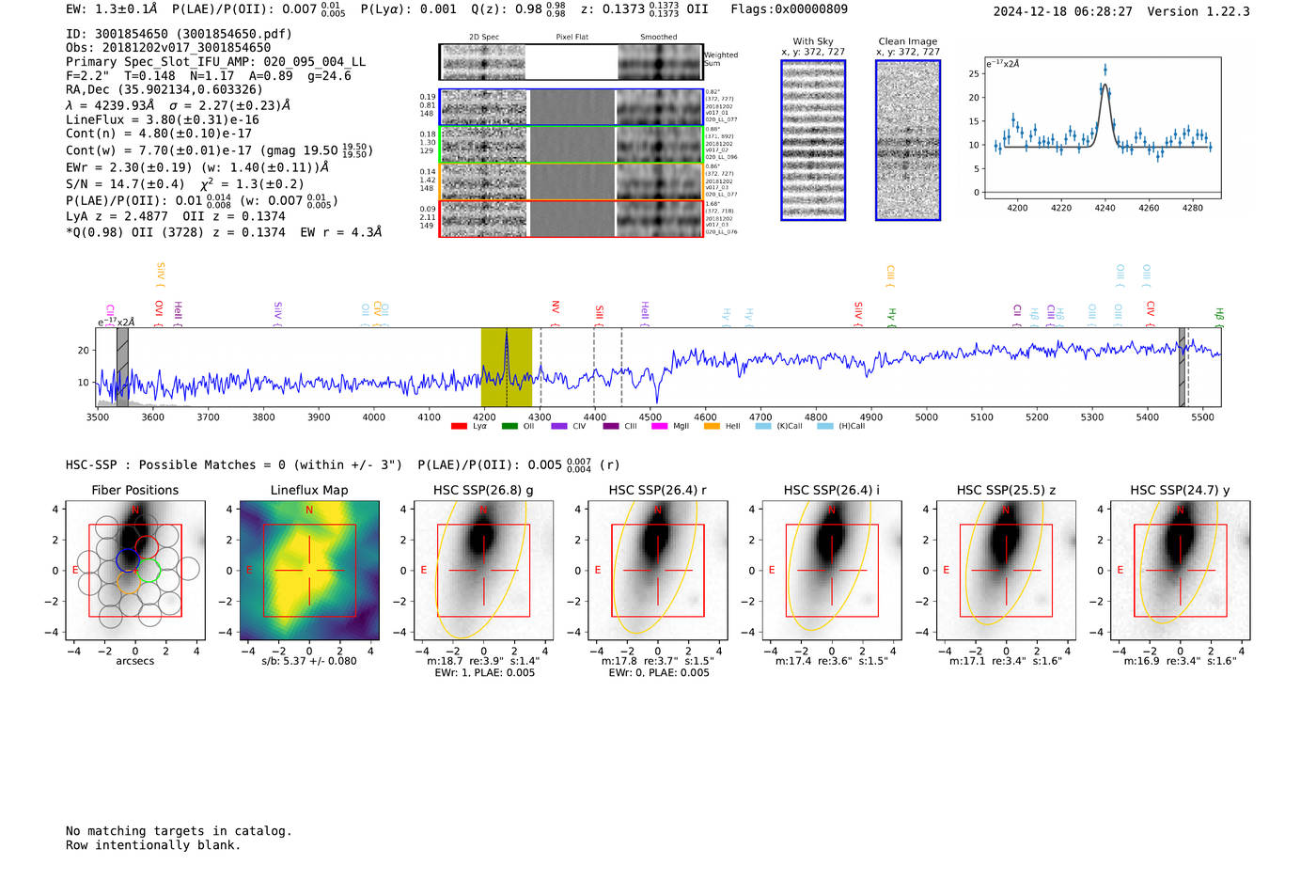Image resolution: width=1316 pixels, height=896 pixels.
Task: Click the red NV line marker above the spectrum
Action: pos(556,313)
